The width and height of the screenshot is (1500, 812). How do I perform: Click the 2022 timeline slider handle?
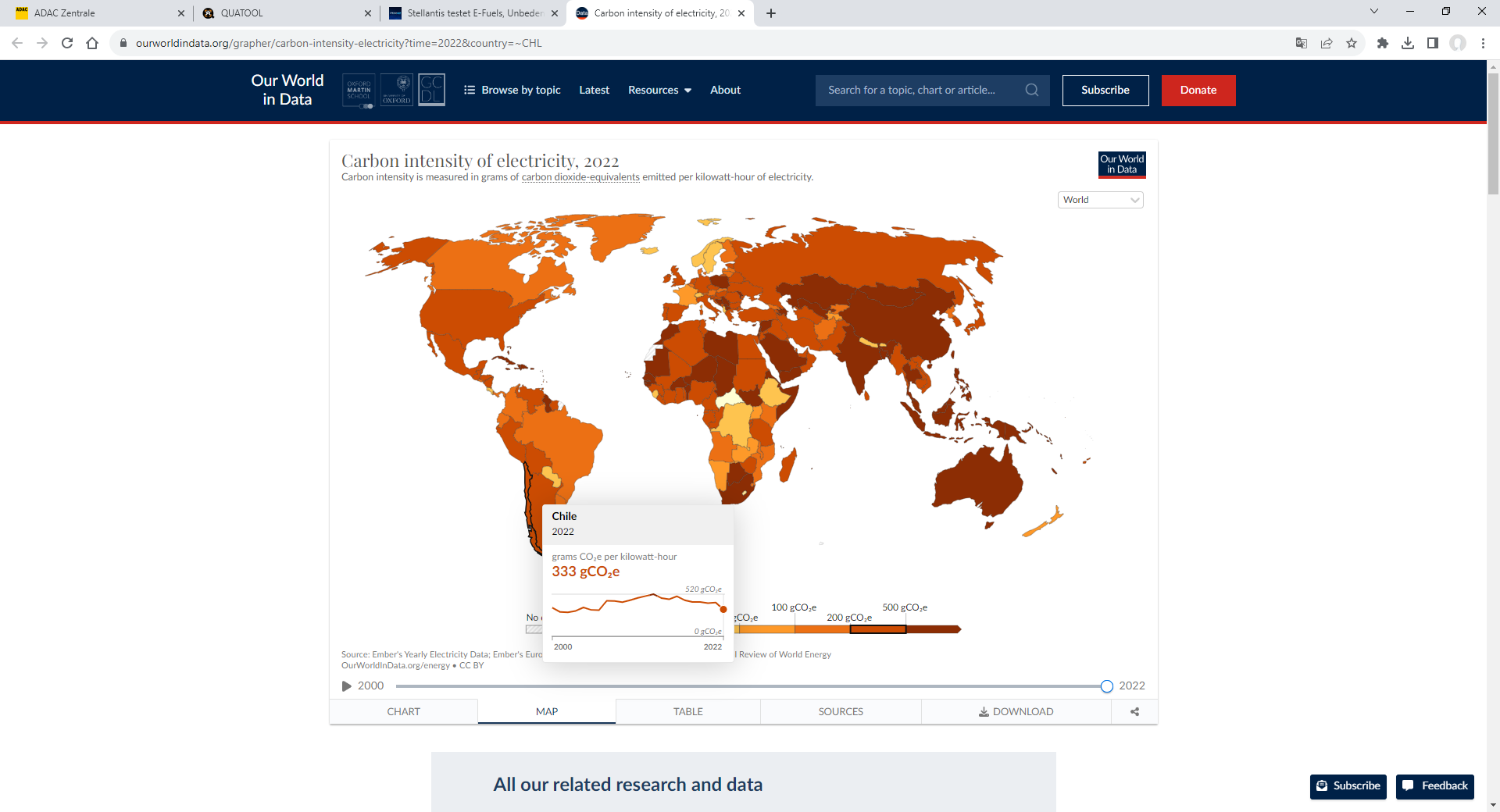click(x=1106, y=686)
